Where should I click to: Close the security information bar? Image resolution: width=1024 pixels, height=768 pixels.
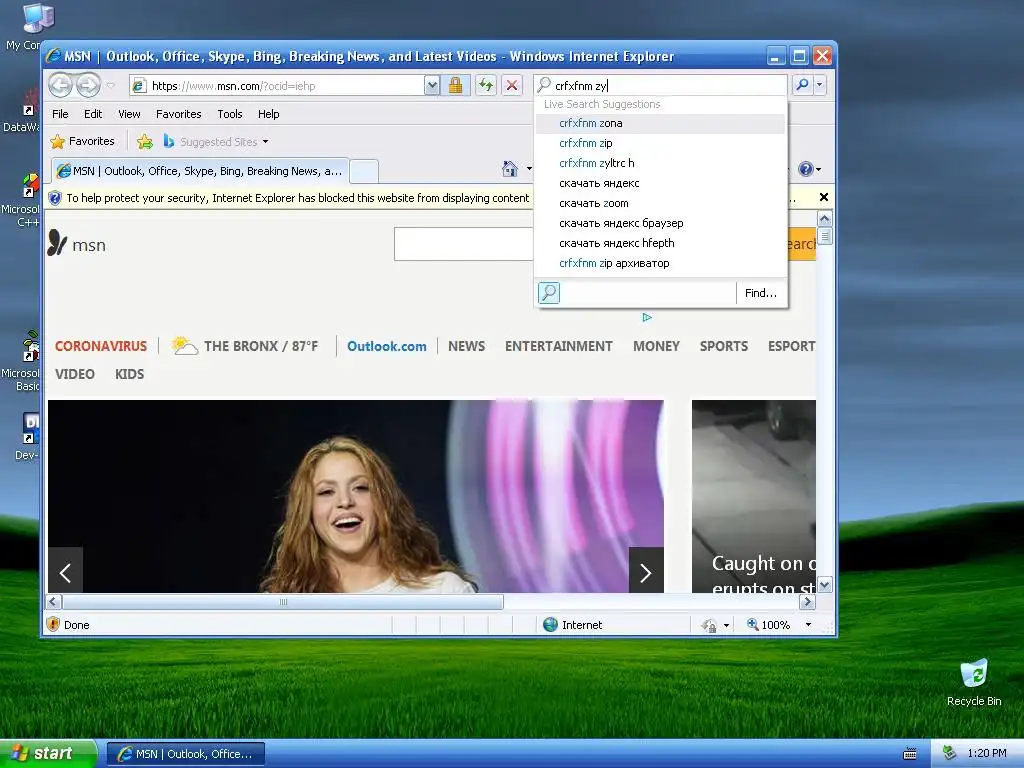[824, 197]
